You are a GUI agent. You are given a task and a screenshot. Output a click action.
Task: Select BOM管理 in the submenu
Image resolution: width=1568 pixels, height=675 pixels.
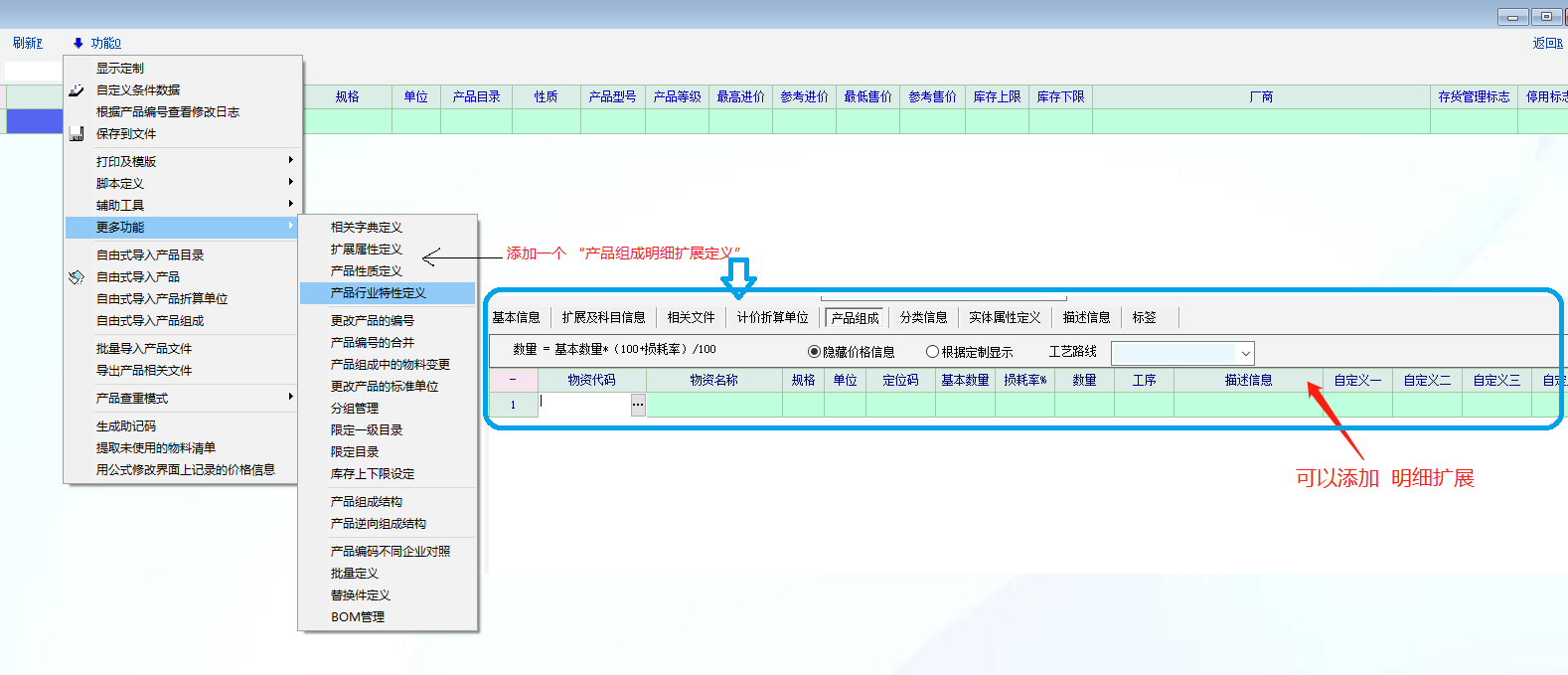click(358, 617)
